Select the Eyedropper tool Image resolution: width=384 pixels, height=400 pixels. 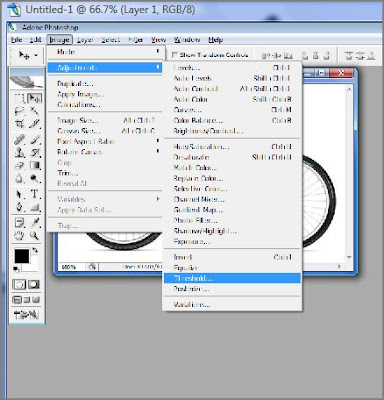pos(35,222)
